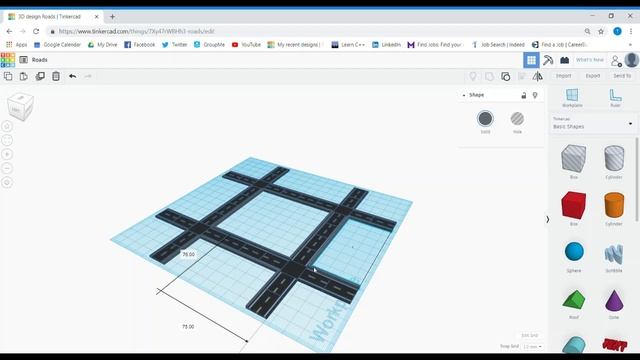Screen dimensions: 640x360
Task: Open the Google Calendar bookmark
Action: pos(57,45)
